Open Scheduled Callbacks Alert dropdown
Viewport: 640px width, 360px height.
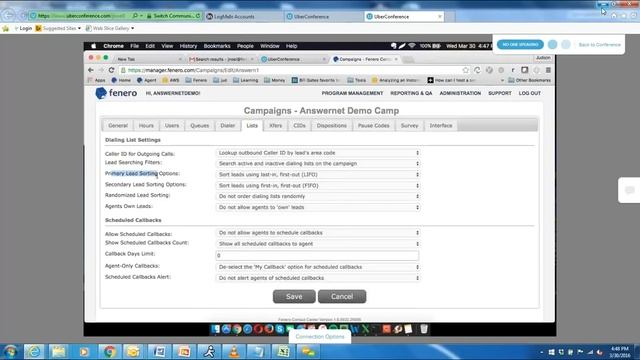[x=318, y=278]
